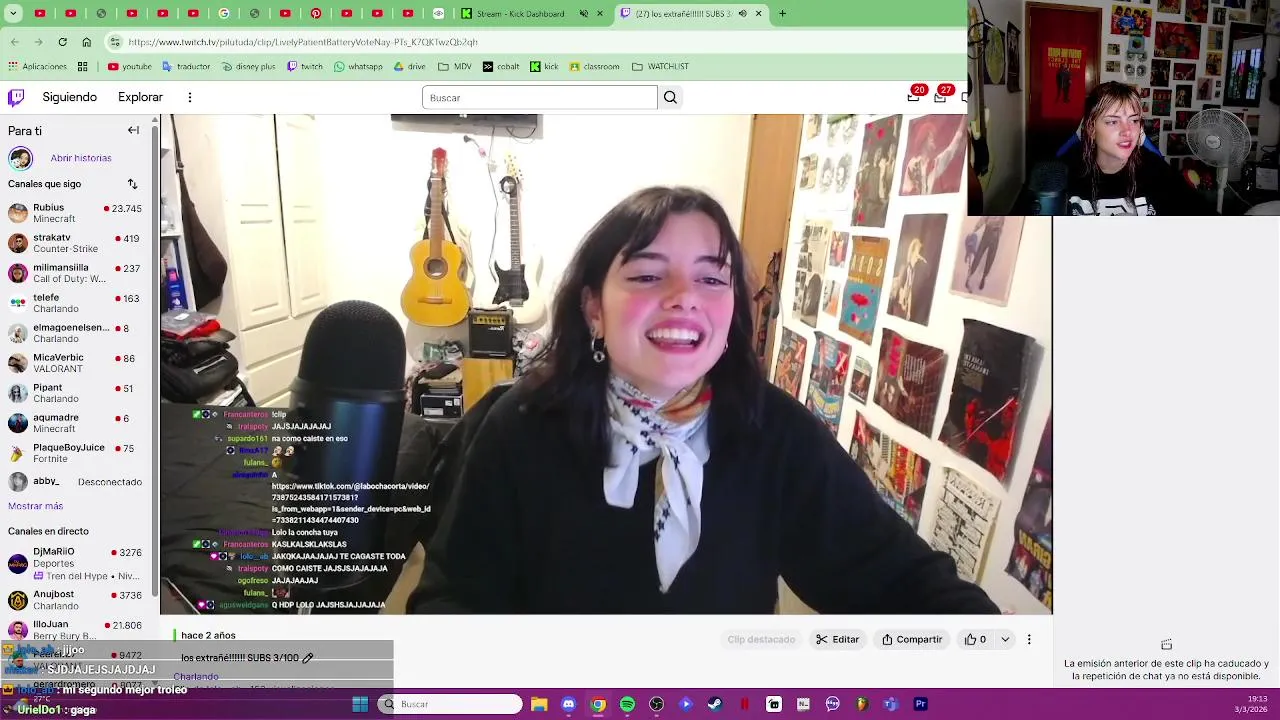Click the Windows taskbar Buscar field

point(451,704)
